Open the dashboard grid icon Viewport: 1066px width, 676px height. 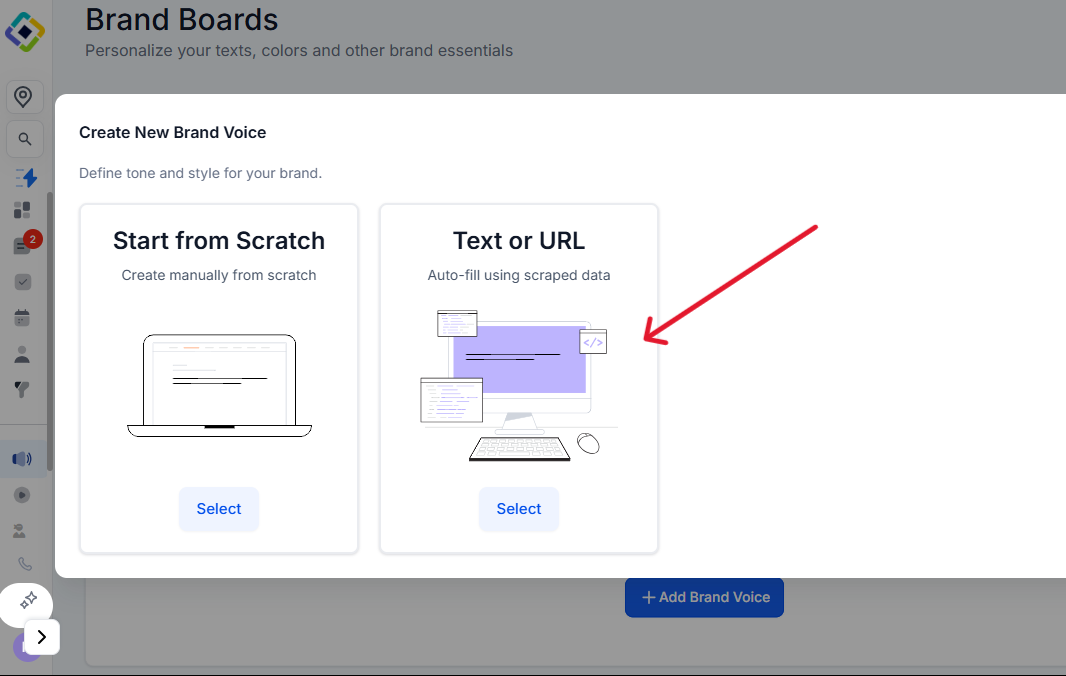22,210
